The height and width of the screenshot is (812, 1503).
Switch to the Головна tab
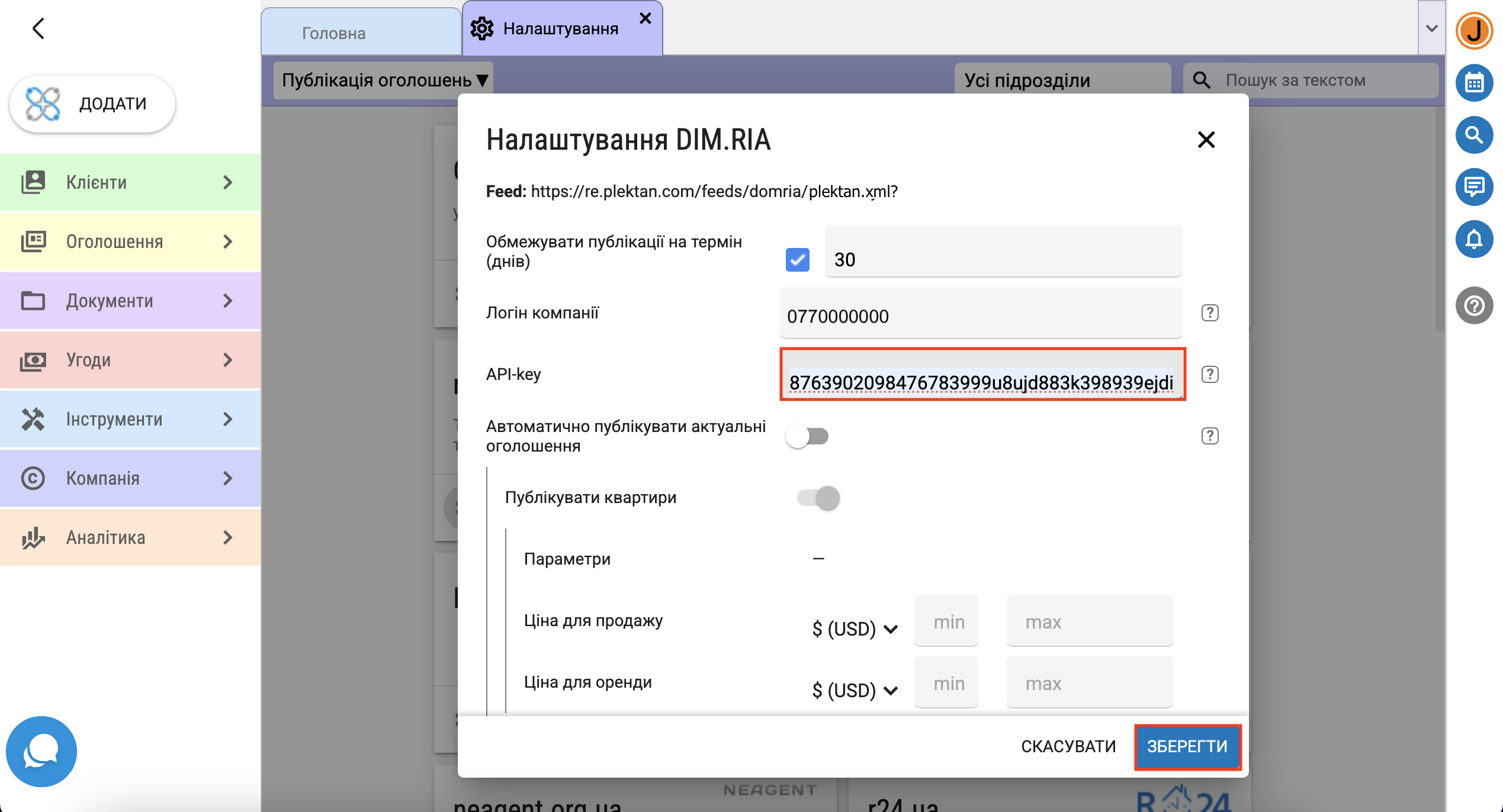tap(333, 33)
